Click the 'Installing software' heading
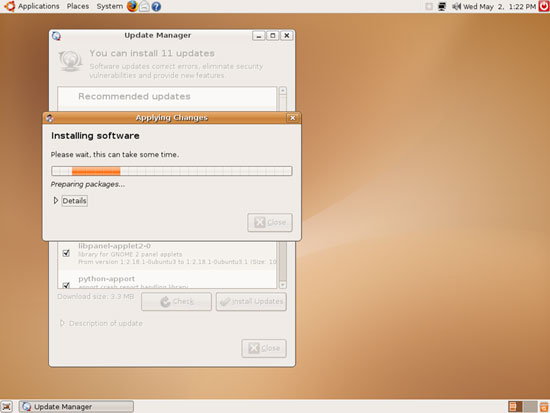Viewport: 550px width, 413px height. pos(95,136)
